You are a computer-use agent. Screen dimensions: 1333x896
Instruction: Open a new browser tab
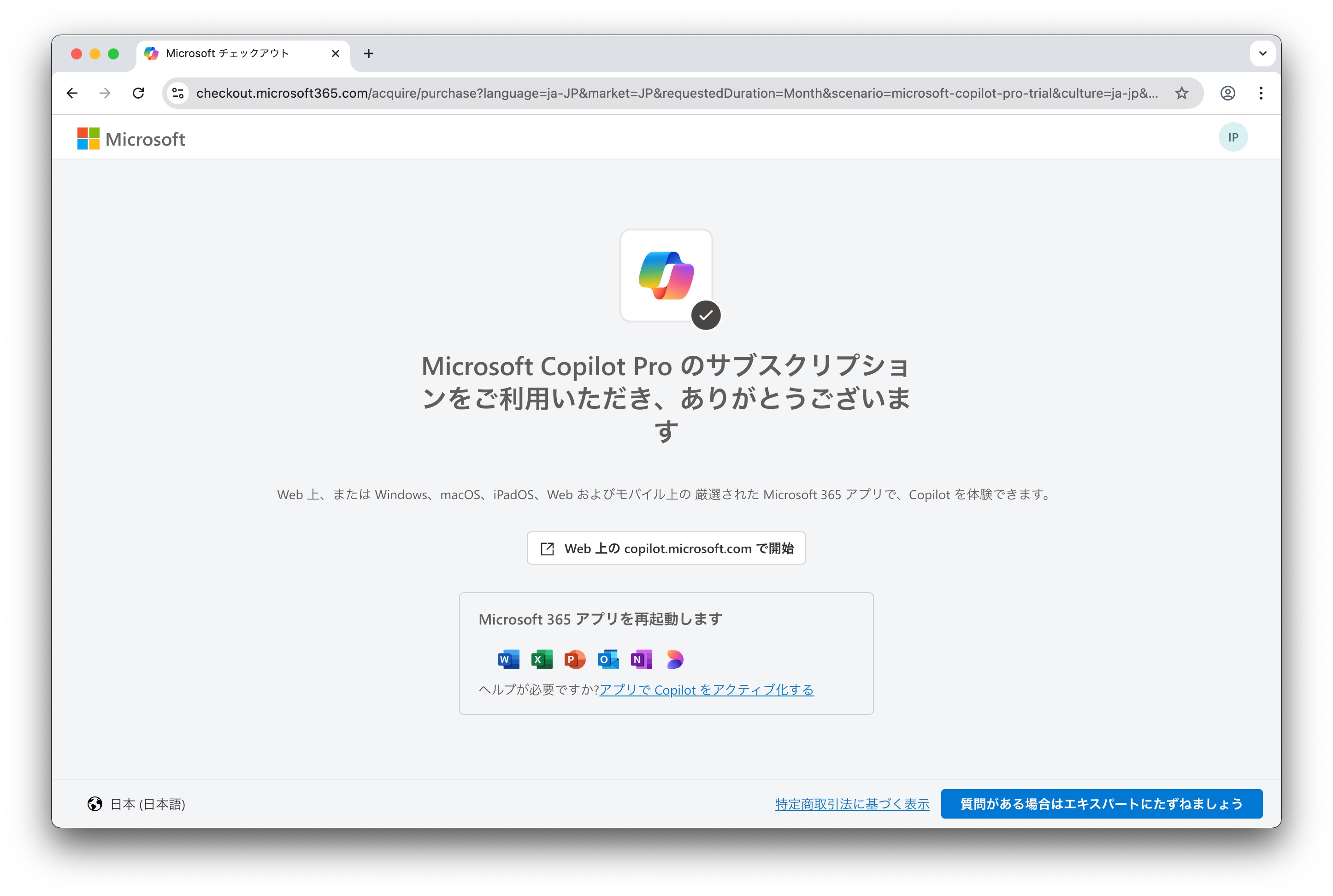click(369, 54)
